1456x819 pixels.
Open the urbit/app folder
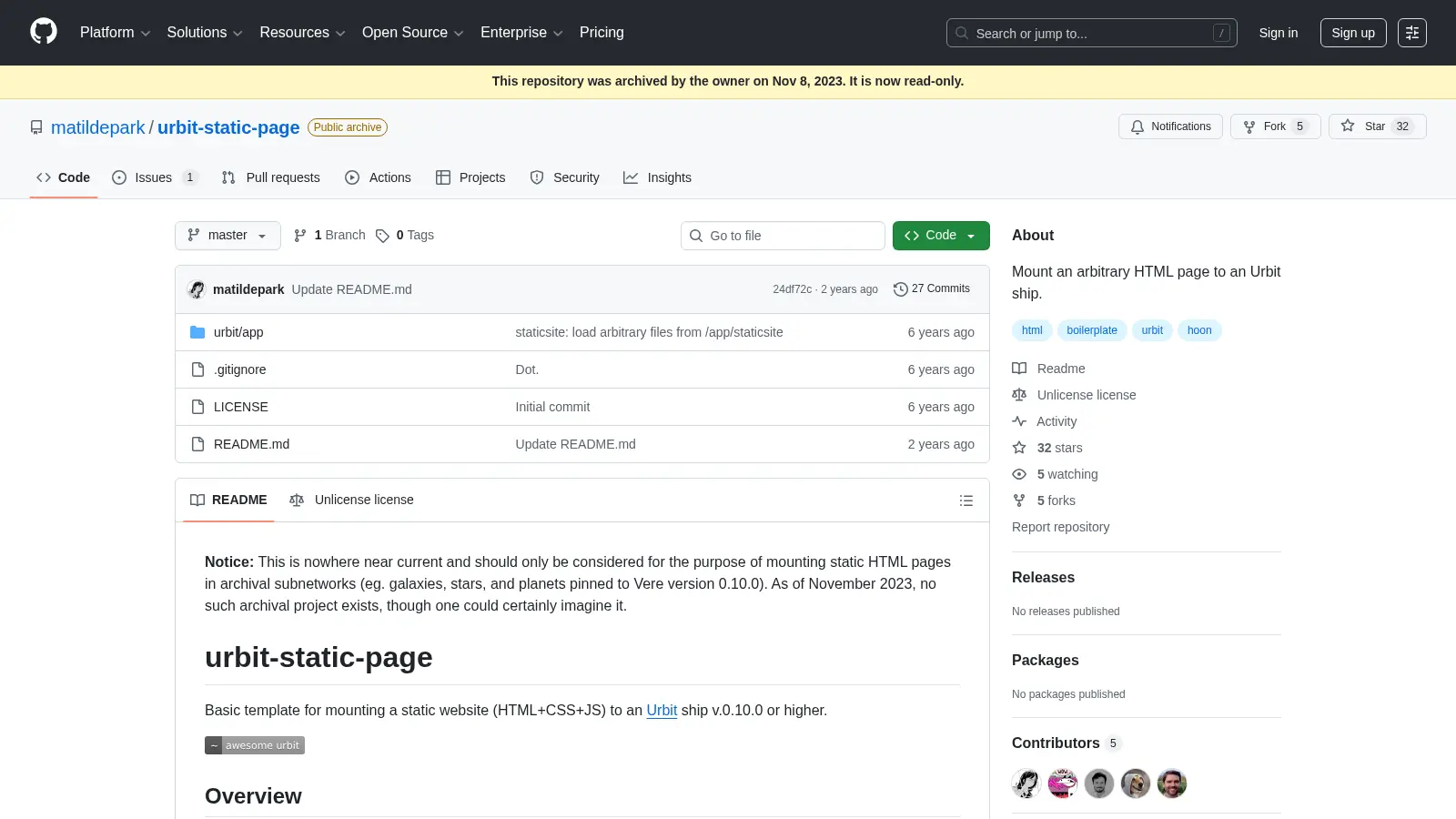pos(238,332)
